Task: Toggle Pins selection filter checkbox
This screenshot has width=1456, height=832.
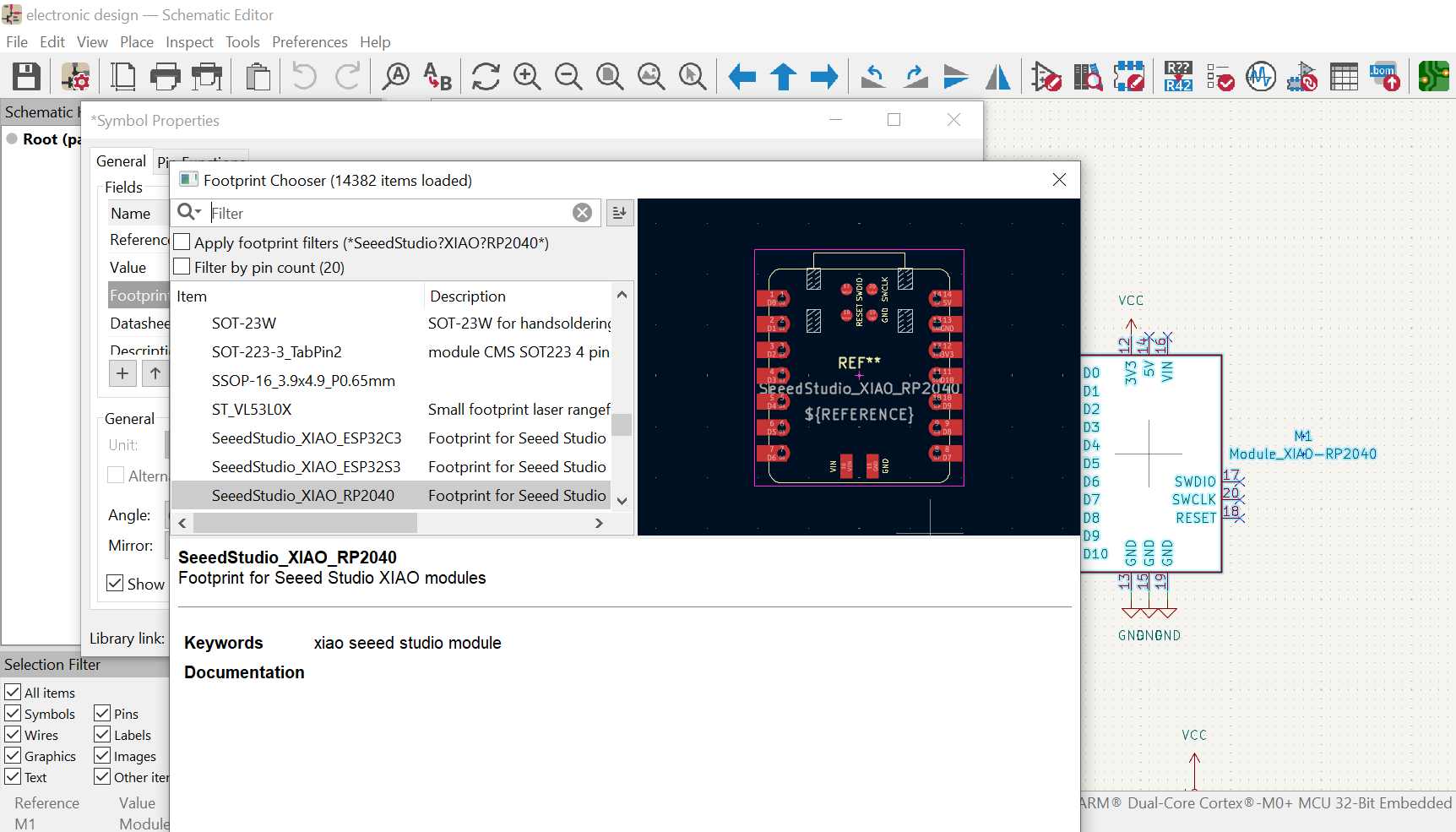Action: (x=102, y=713)
